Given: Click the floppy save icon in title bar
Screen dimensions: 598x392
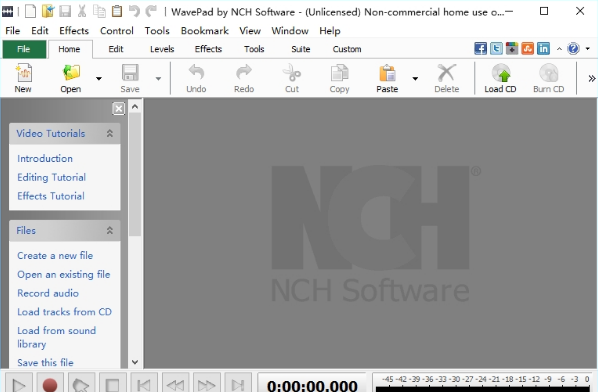Looking at the screenshot, I should [65, 11].
